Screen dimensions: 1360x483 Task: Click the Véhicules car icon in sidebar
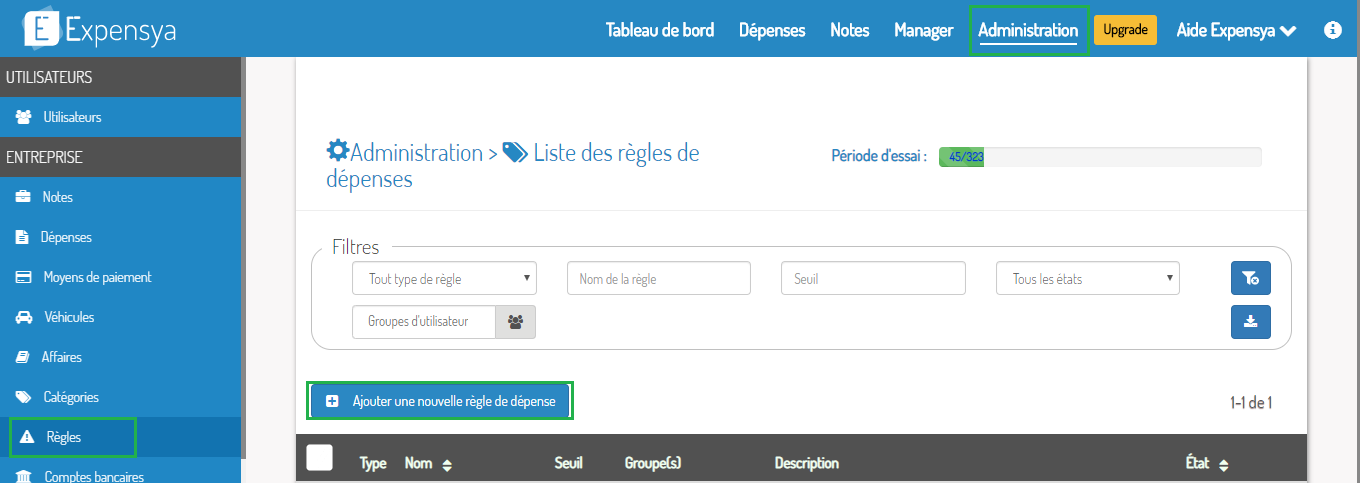[x=24, y=317]
